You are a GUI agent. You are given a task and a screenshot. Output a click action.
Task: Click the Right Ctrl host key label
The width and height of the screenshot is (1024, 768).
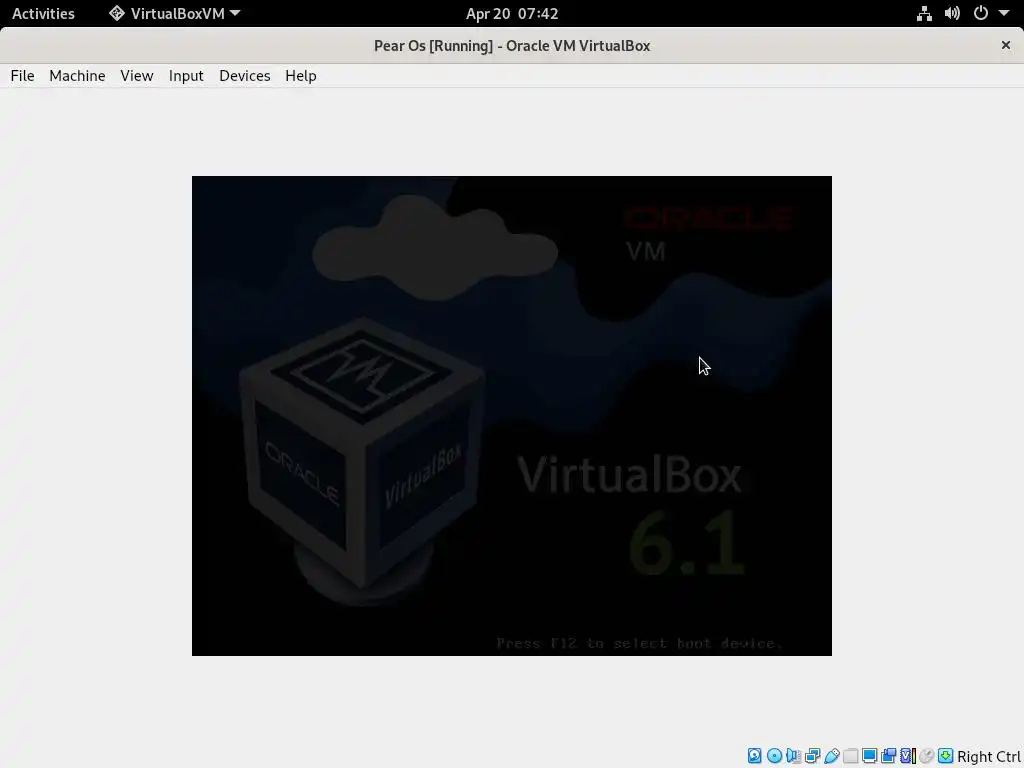(x=989, y=756)
